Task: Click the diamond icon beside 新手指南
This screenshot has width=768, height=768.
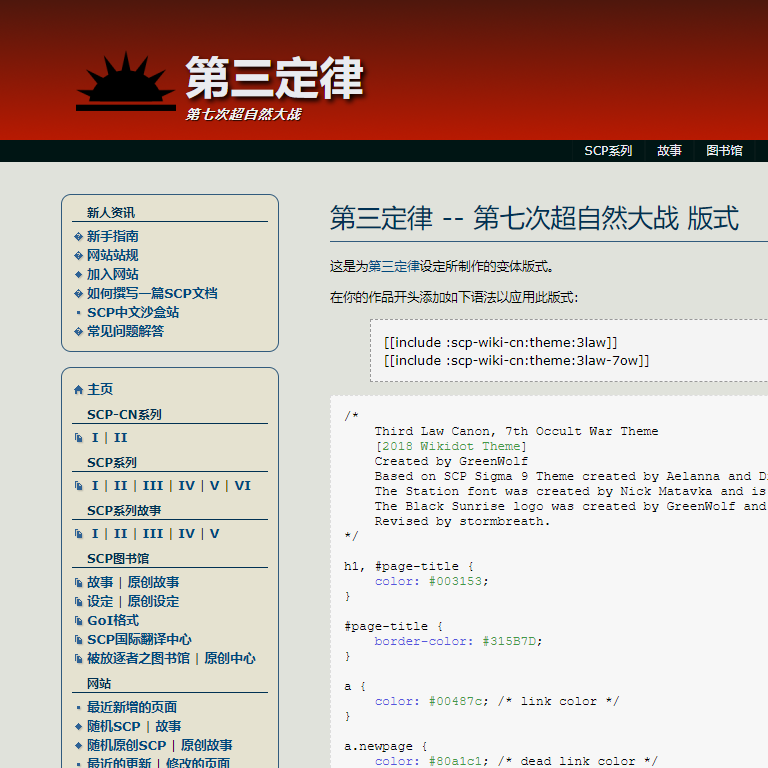Action: coord(79,237)
